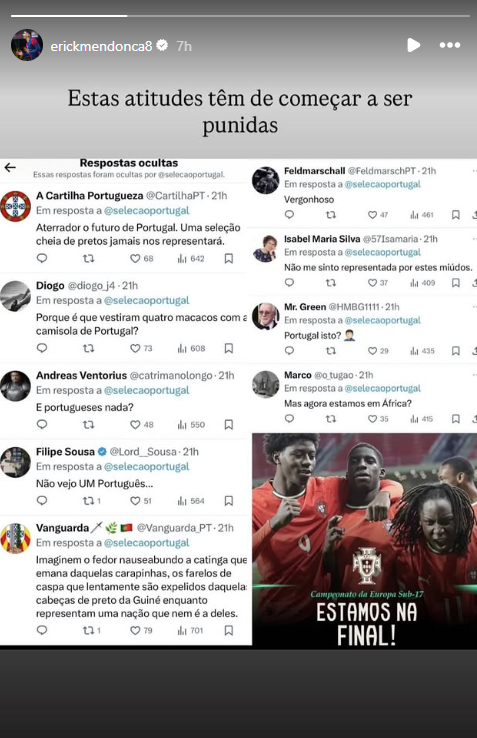477x738 pixels.
Task: Tap the story progress bar
Action: (x=240, y=16)
